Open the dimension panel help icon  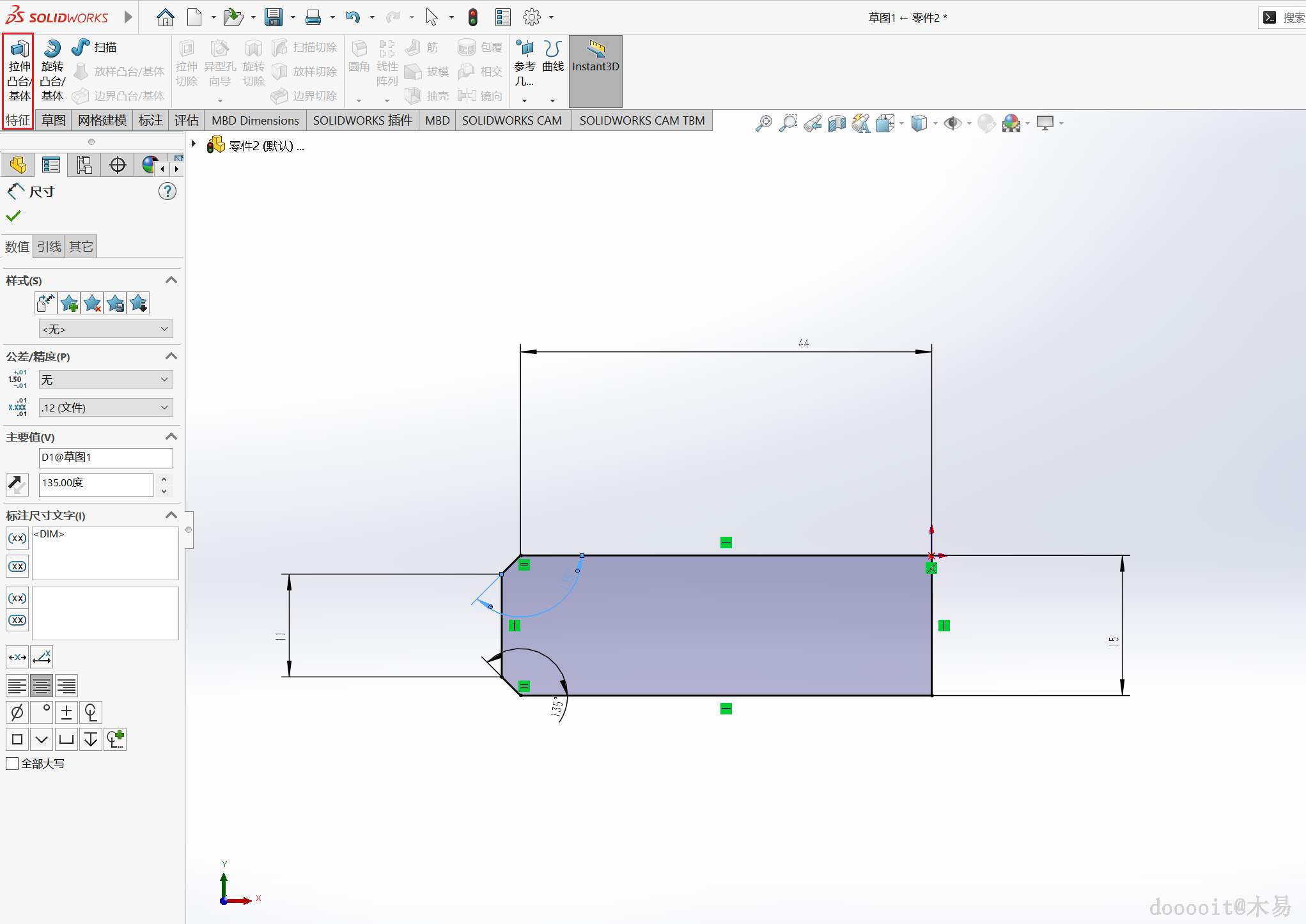point(167,191)
